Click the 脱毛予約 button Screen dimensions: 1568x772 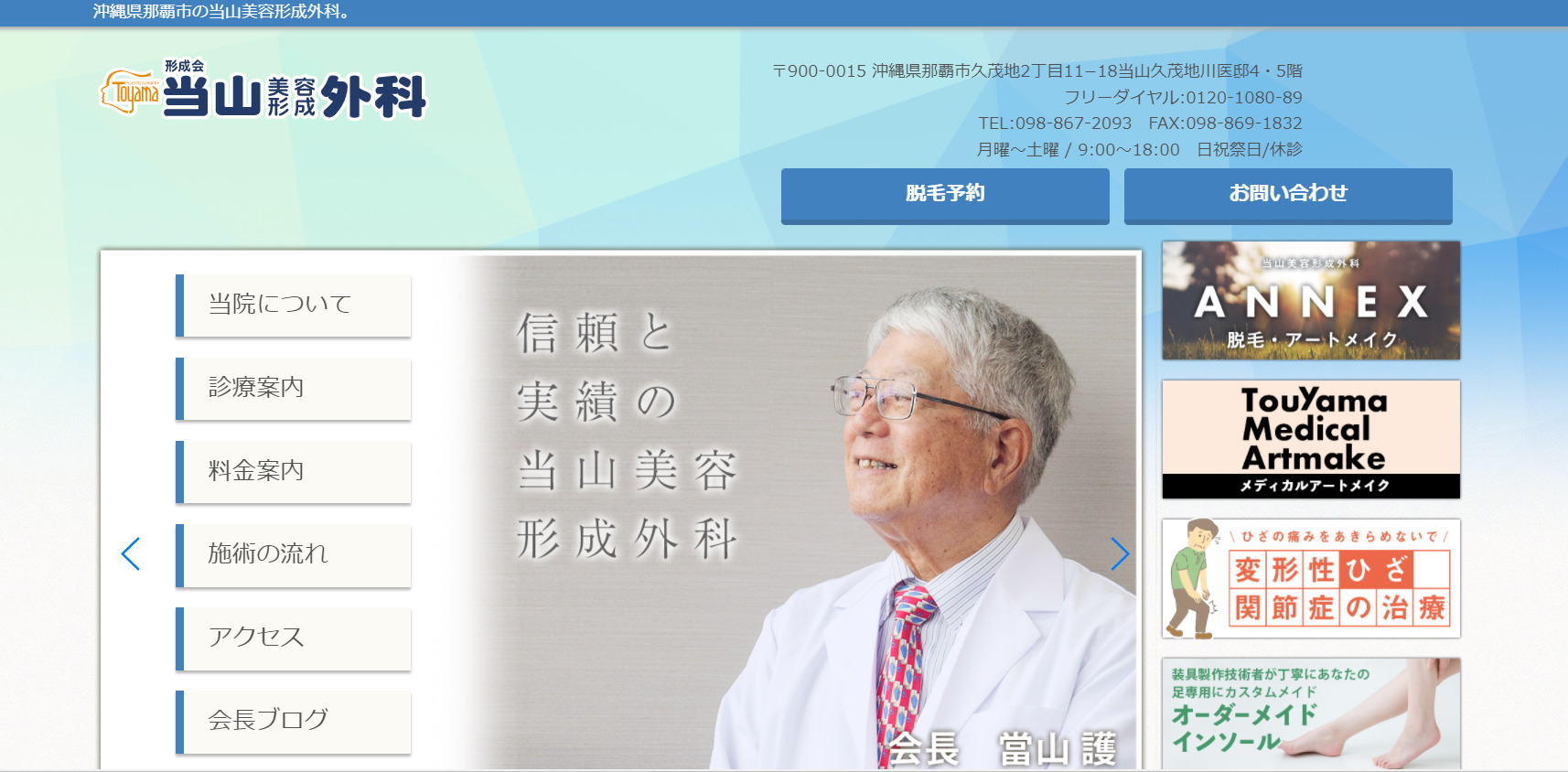[x=944, y=194]
